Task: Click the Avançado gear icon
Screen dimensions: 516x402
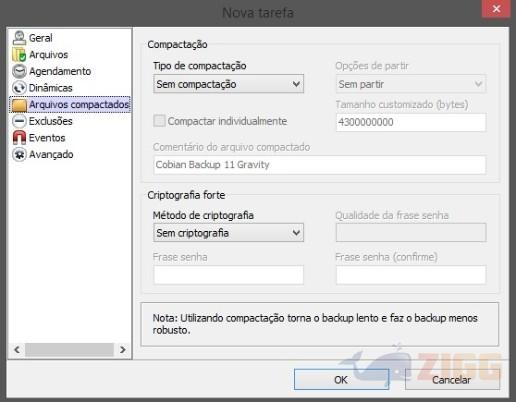Action: (x=19, y=154)
